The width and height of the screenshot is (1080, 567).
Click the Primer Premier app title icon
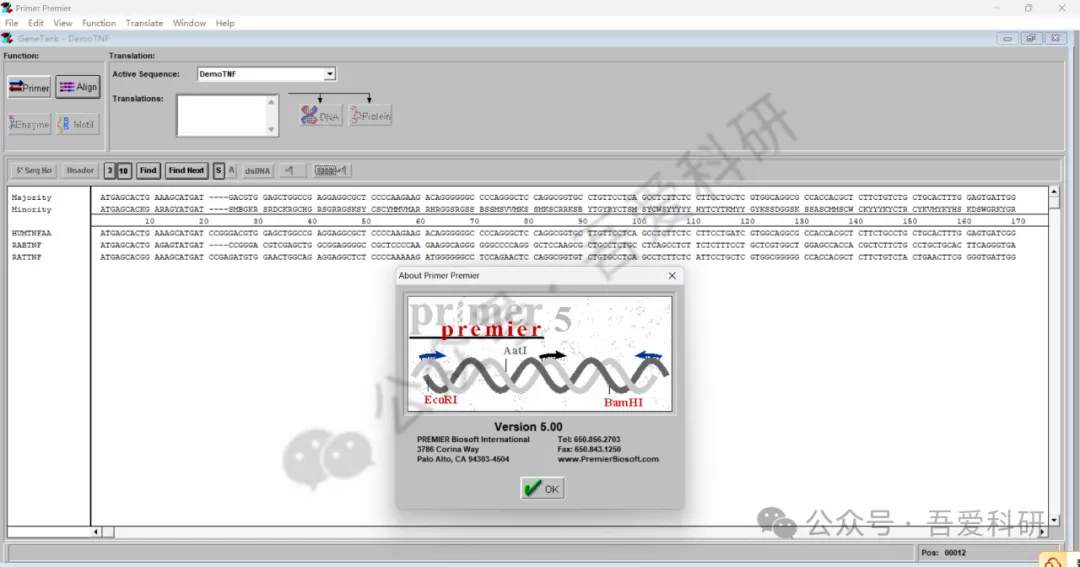click(x=7, y=8)
